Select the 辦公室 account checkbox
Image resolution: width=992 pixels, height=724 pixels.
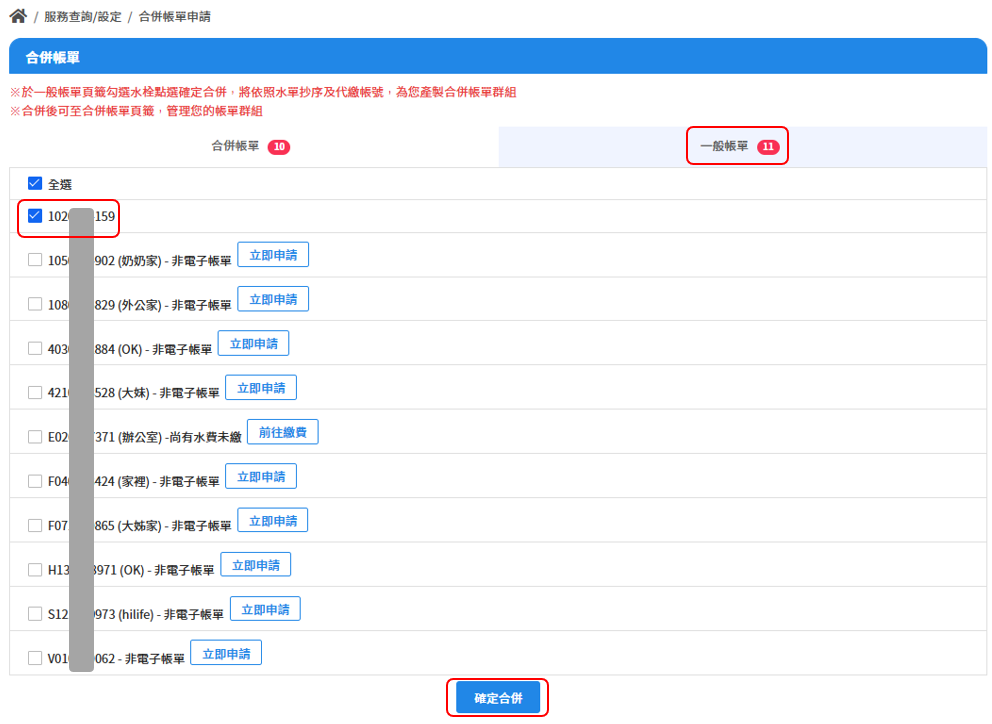35,437
